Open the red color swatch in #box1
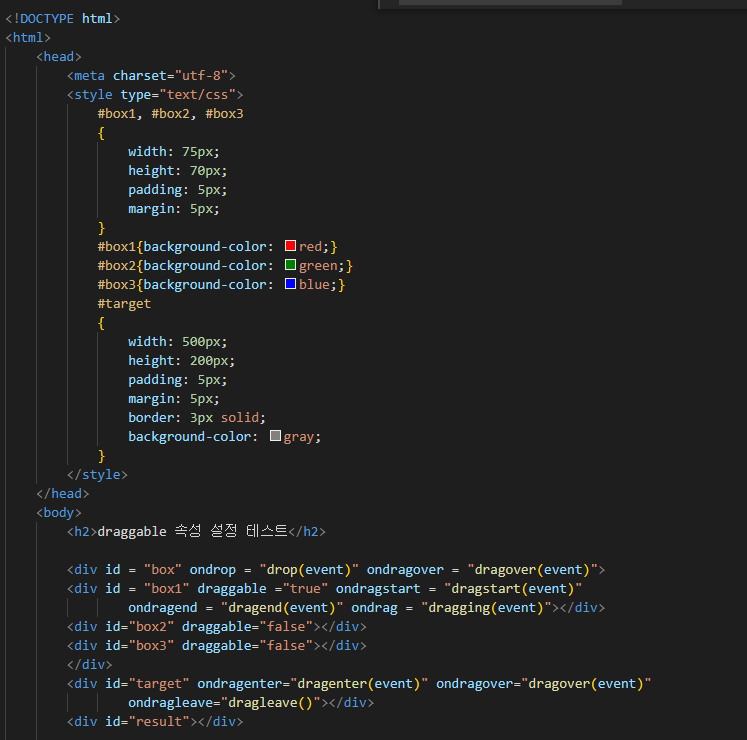This screenshot has height=740, width=747. (x=290, y=245)
